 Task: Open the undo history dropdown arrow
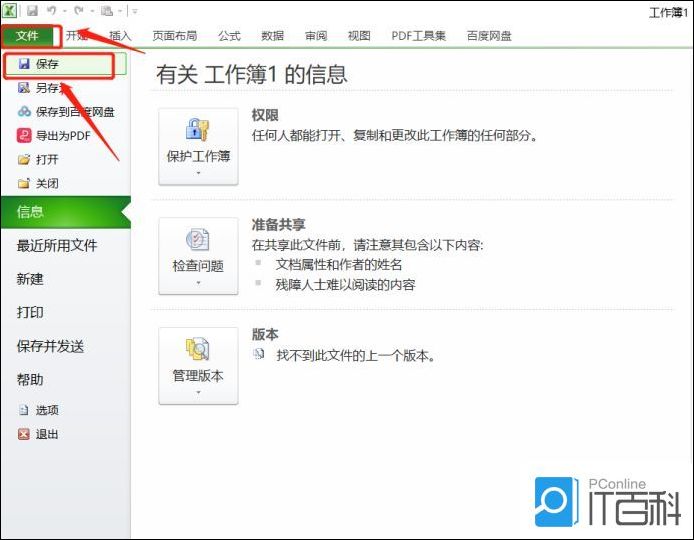pyautogui.click(x=65, y=11)
